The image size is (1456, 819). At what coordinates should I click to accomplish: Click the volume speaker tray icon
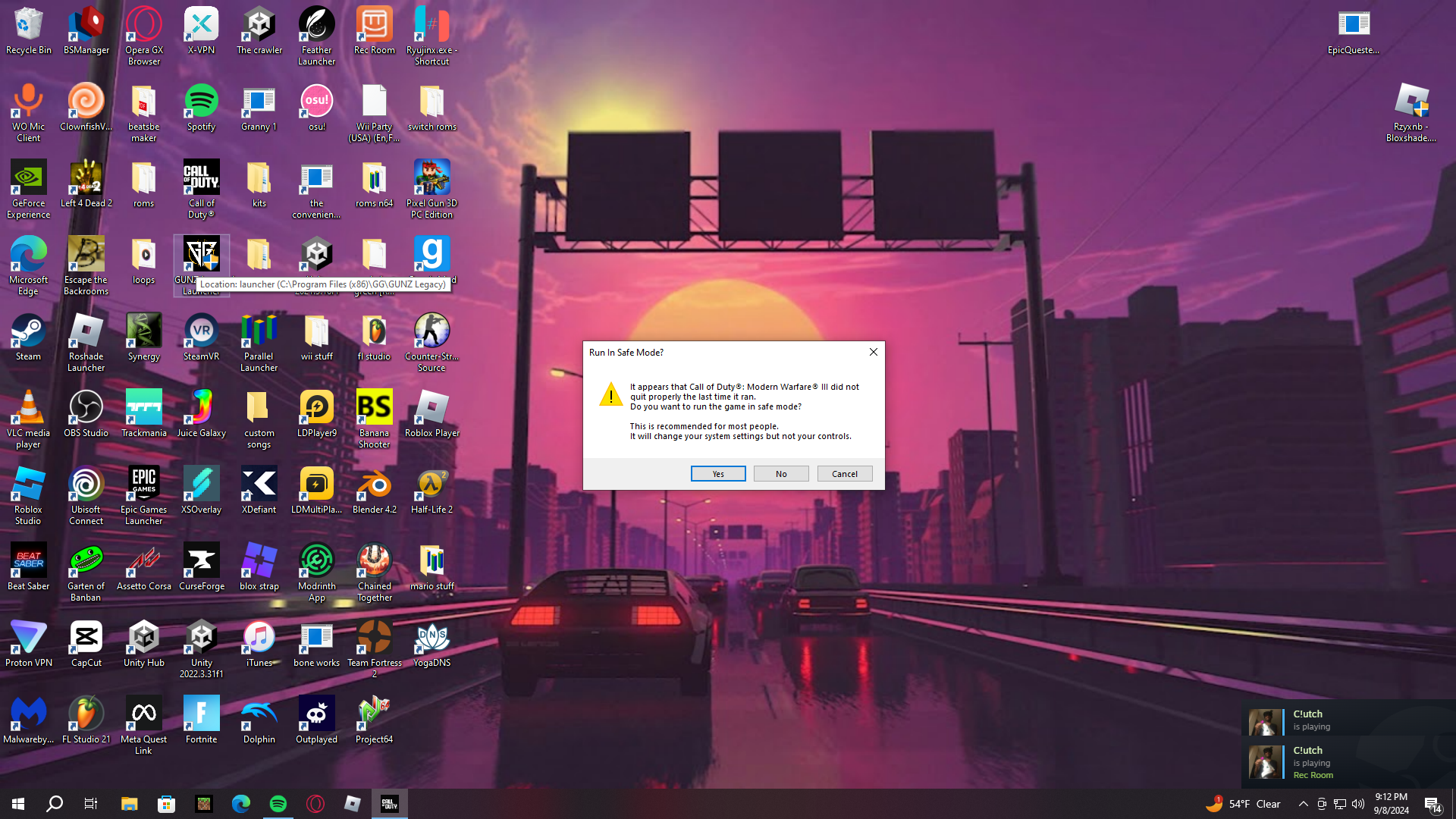point(1358,804)
